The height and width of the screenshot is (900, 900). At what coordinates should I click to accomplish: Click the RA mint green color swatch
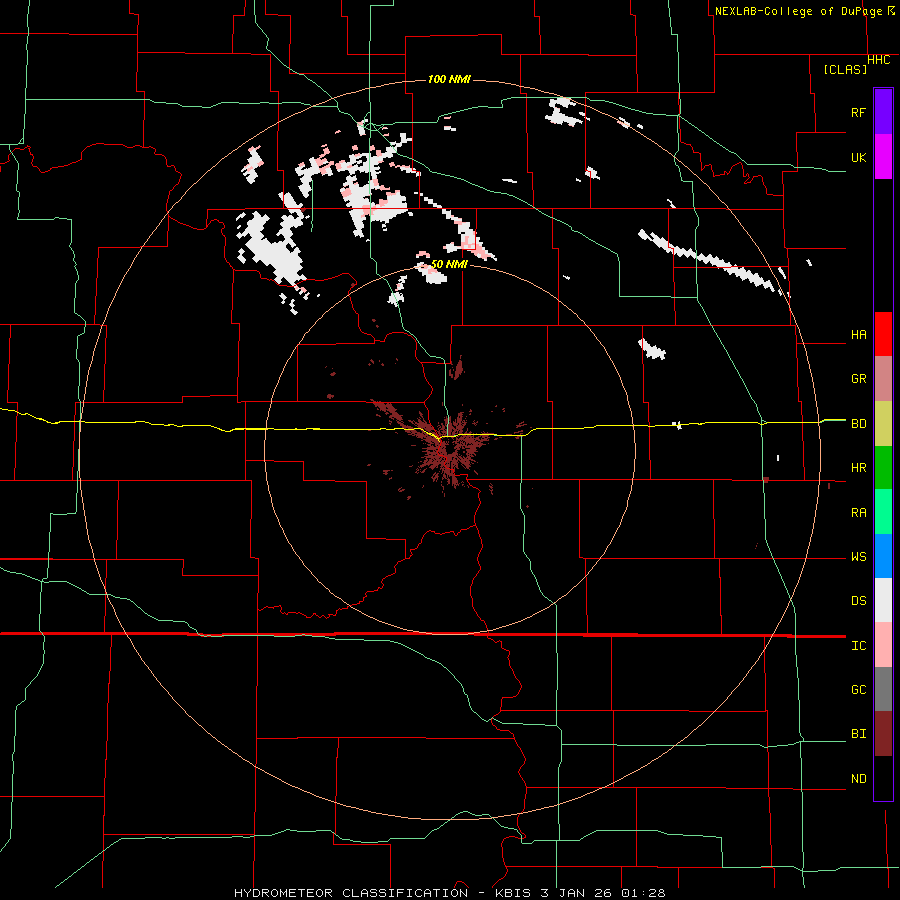pos(883,512)
